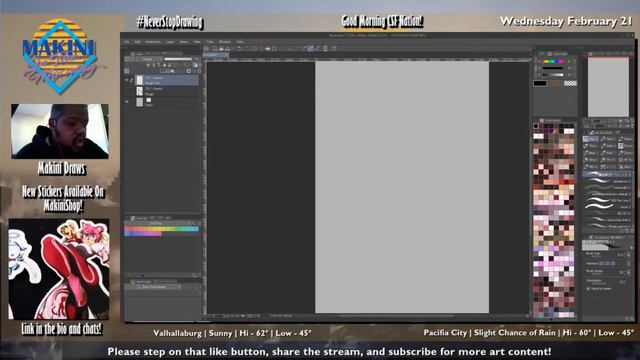Open the Animation menu
This screenshot has width=640, height=360.
[153, 42]
